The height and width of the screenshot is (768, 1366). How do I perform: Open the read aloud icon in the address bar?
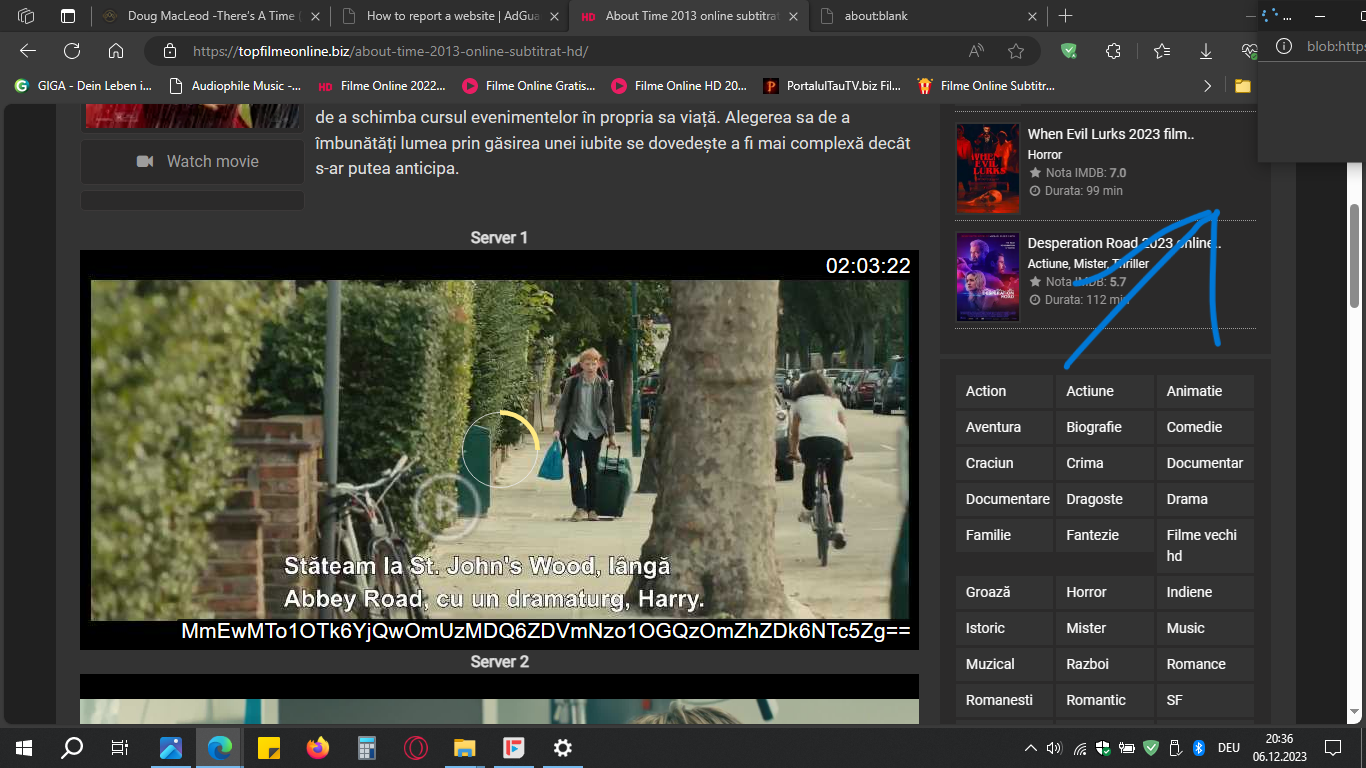(976, 51)
